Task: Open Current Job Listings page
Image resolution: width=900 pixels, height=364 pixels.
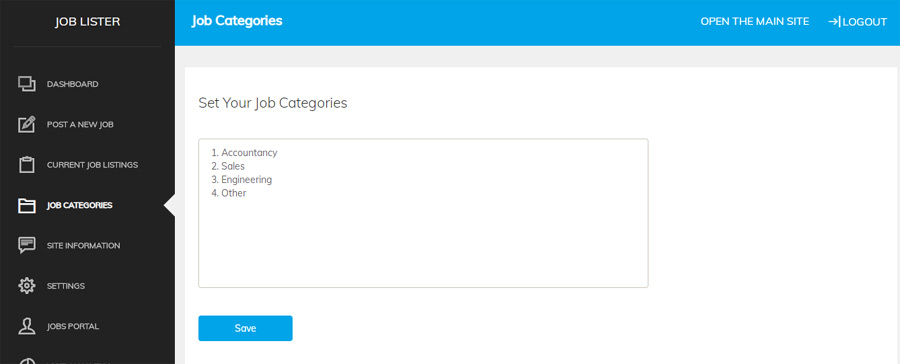Action: pos(92,165)
